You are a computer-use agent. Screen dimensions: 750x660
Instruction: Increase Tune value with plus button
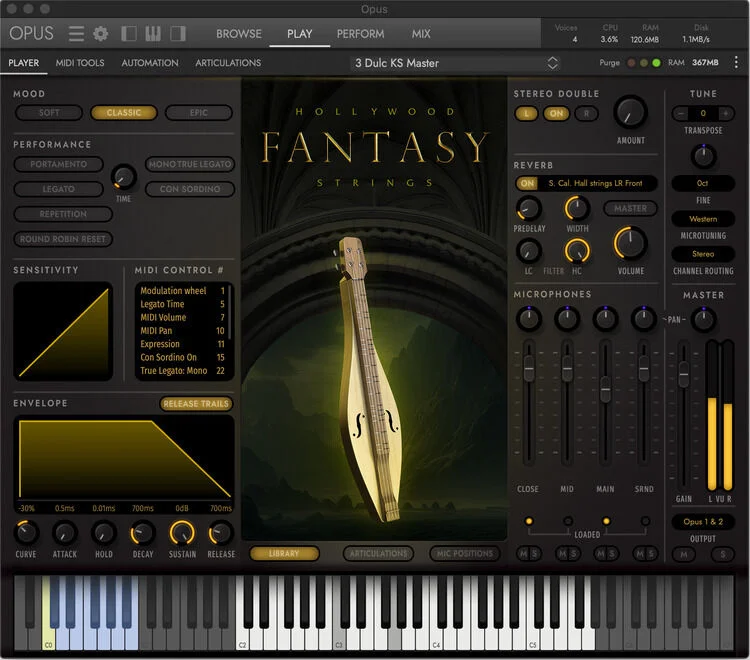point(725,113)
